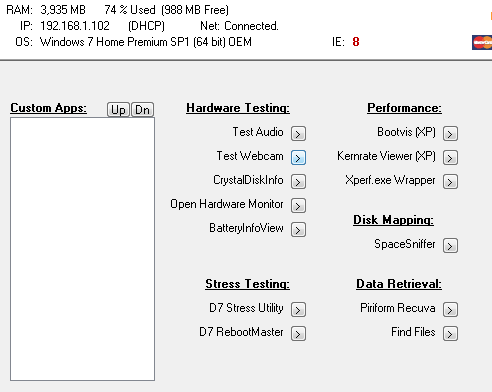Image resolution: width=492 pixels, height=392 pixels.
Task: Click the Custom Apps heading
Action: [x=48, y=108]
